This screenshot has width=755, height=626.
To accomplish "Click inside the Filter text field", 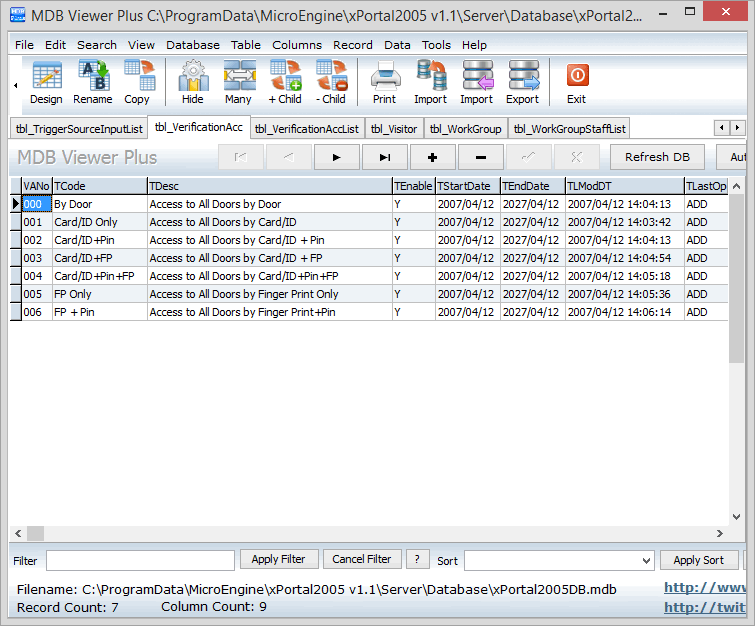I will pos(140,560).
